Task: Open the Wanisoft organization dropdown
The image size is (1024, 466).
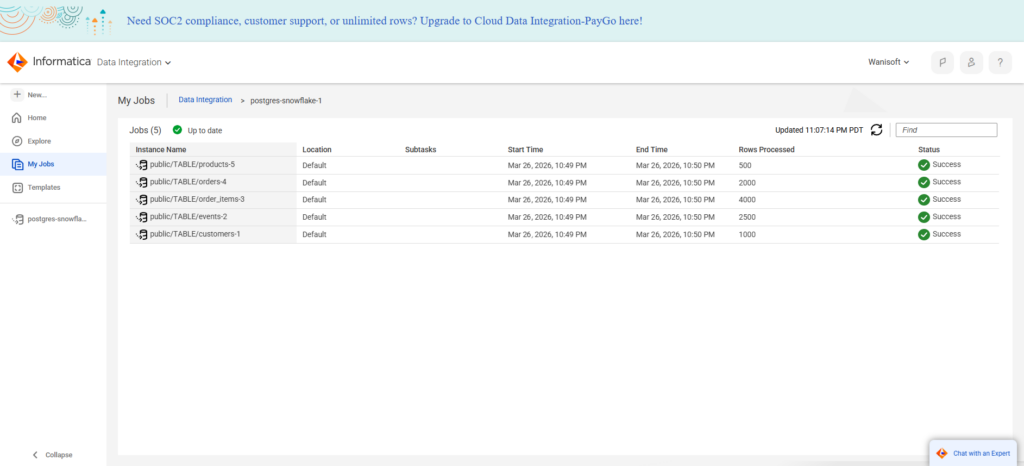Action: 889,62
